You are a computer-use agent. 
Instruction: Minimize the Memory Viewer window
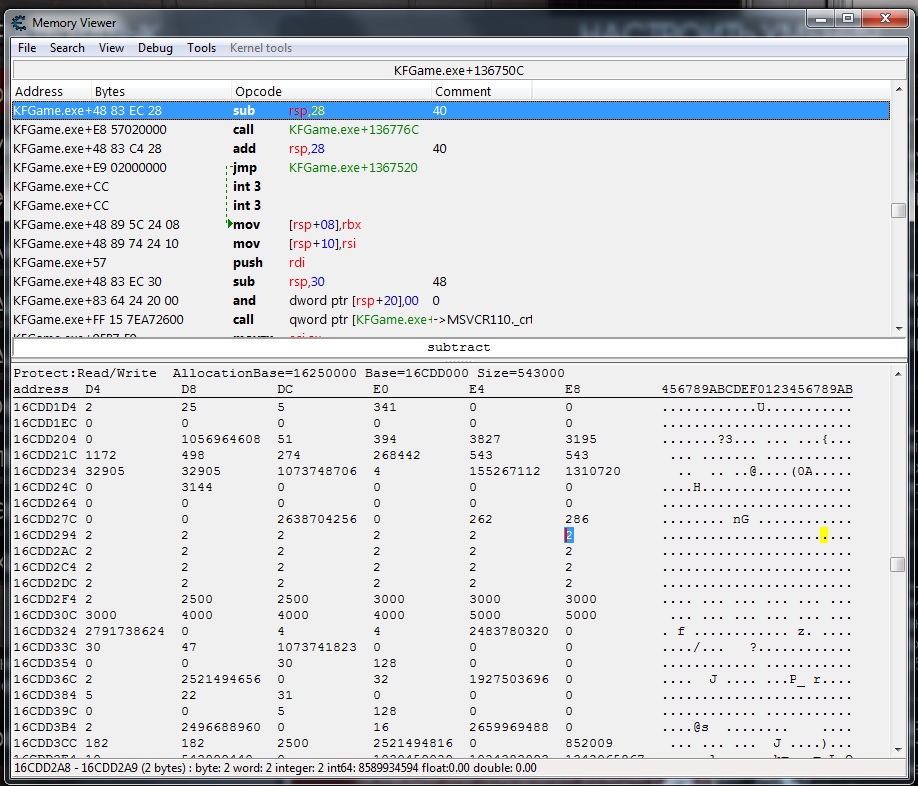[821, 19]
